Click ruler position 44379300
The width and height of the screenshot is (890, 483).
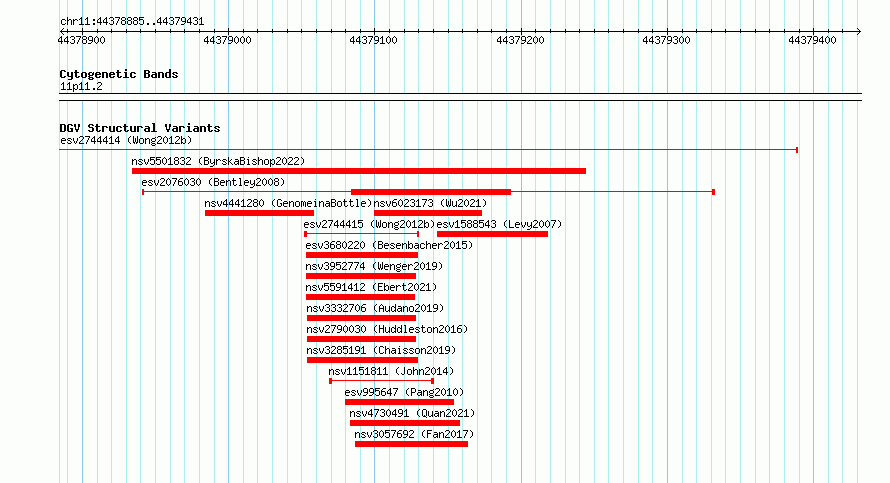(x=666, y=40)
